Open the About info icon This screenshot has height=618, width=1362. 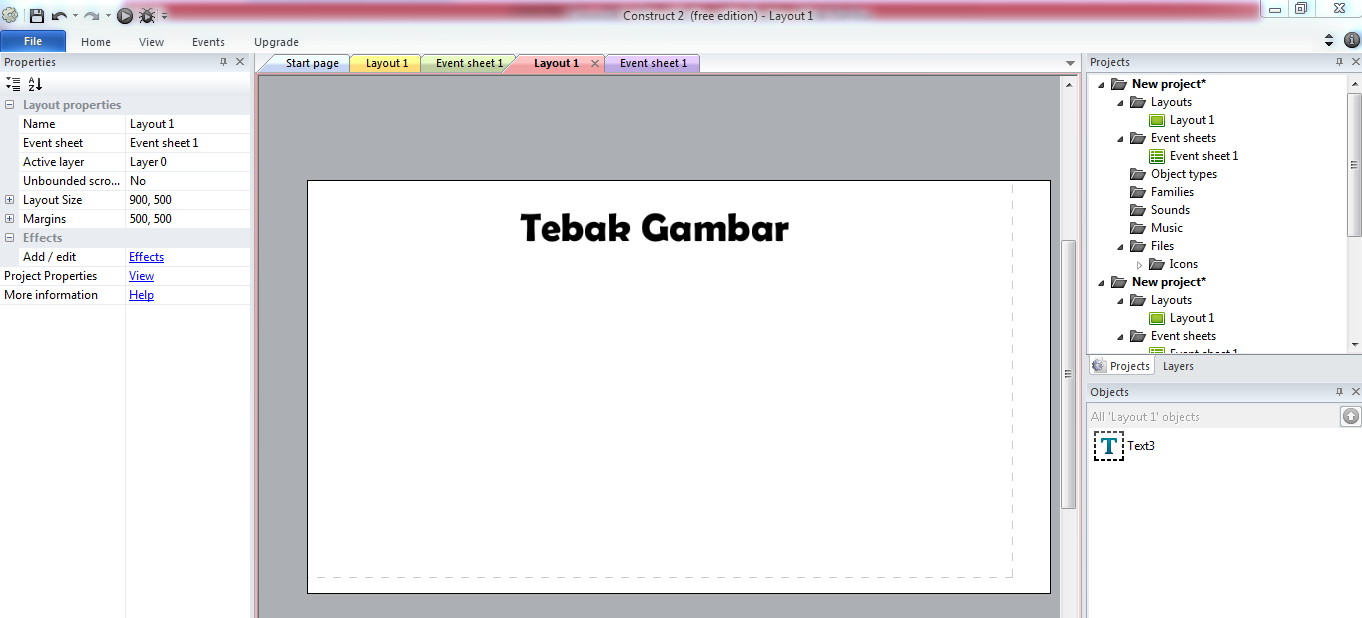point(1351,41)
